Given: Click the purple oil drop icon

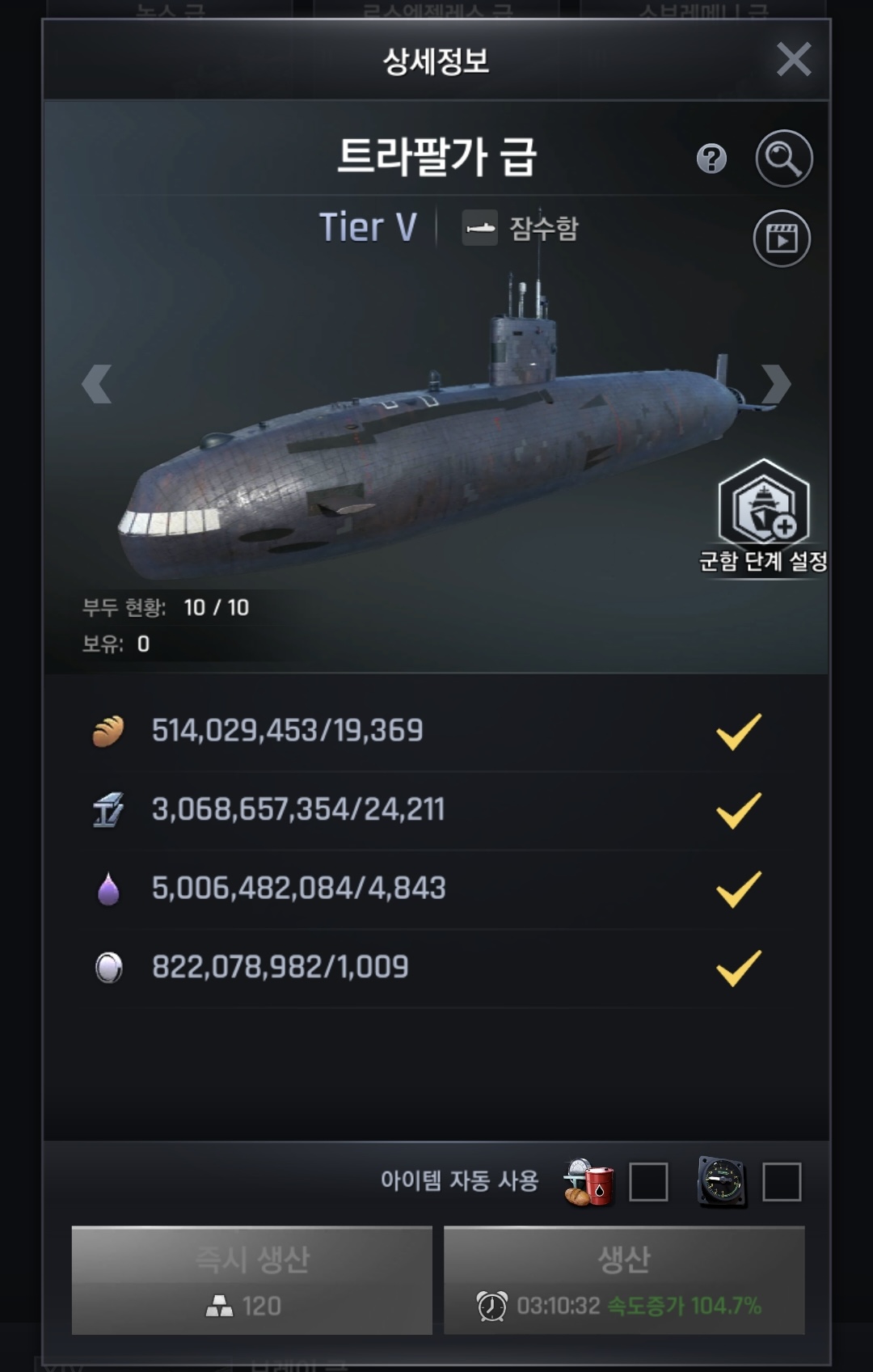Looking at the screenshot, I should coord(108,889).
